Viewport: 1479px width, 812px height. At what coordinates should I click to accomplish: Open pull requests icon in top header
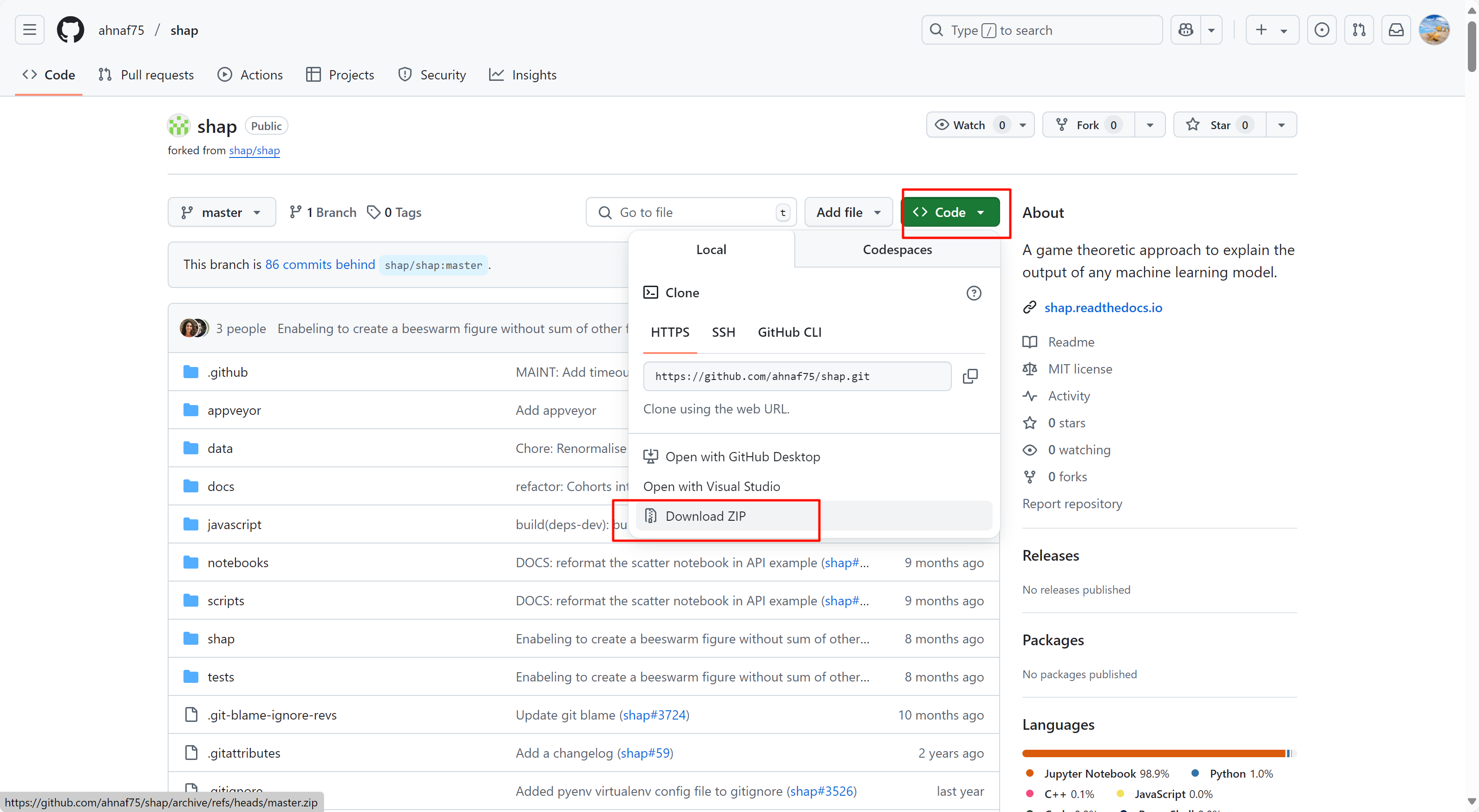pos(1358,30)
